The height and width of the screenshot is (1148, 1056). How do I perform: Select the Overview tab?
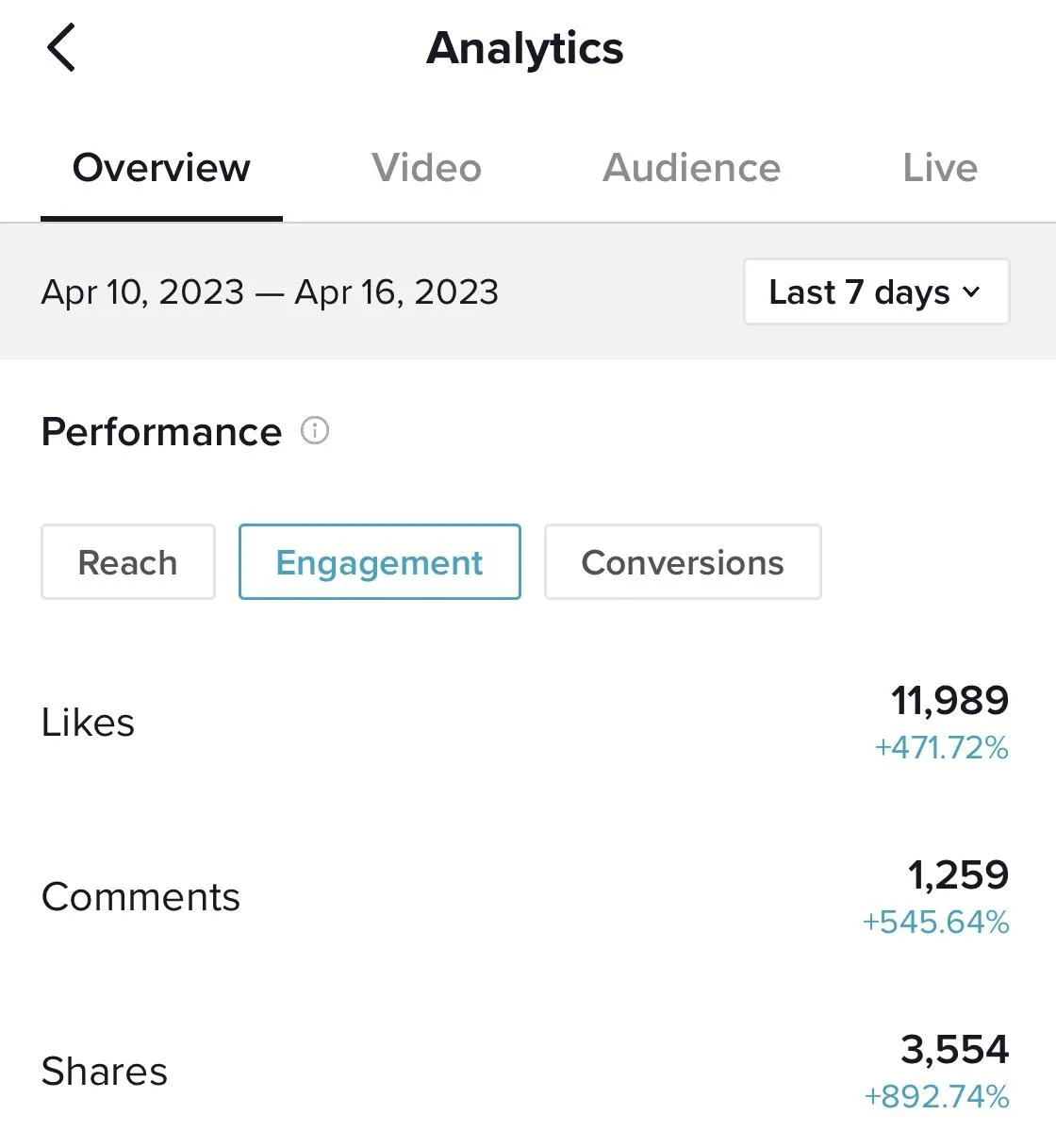[x=161, y=168]
